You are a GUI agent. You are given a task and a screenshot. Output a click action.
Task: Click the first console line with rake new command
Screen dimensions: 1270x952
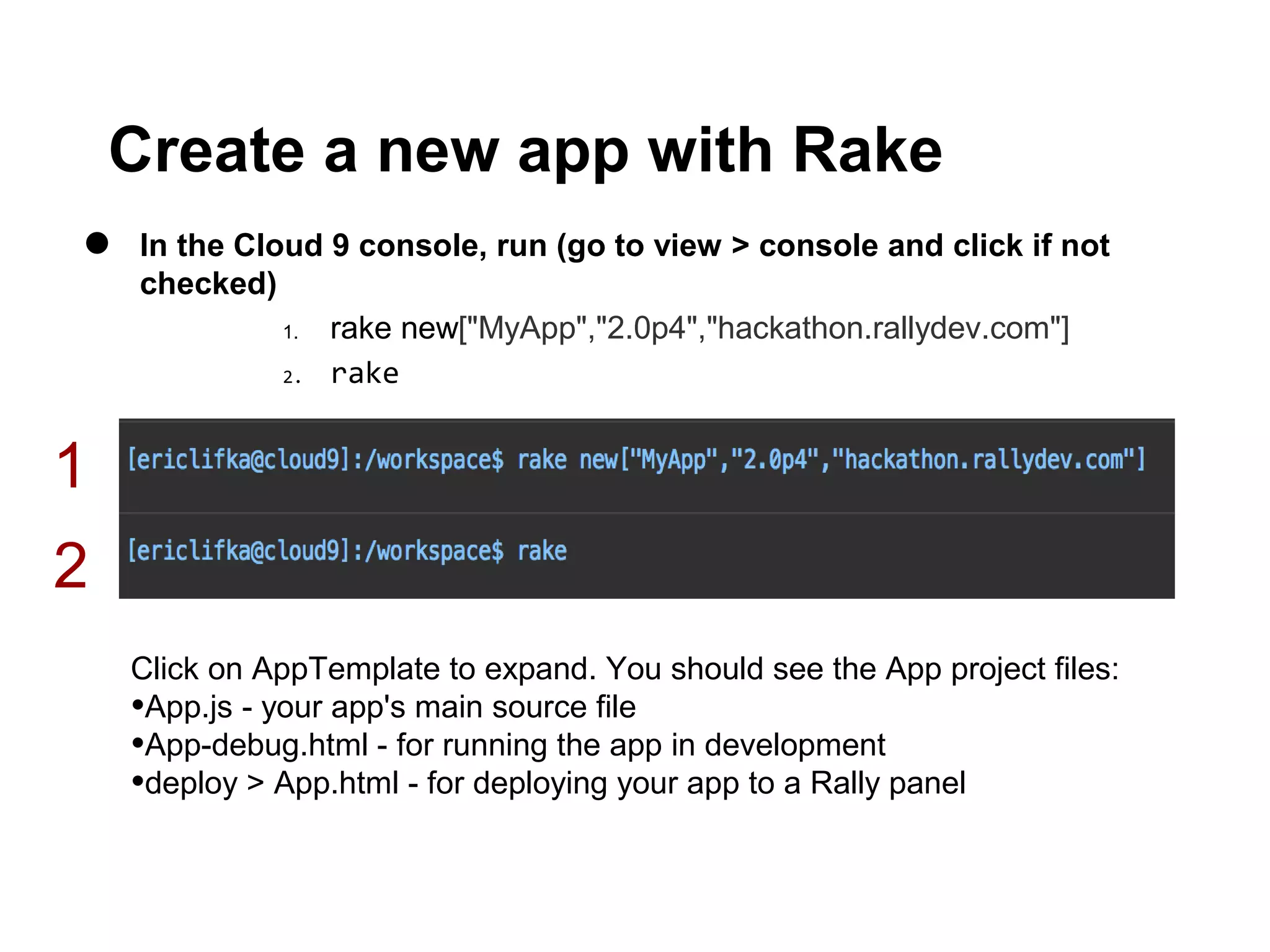[x=636, y=460]
